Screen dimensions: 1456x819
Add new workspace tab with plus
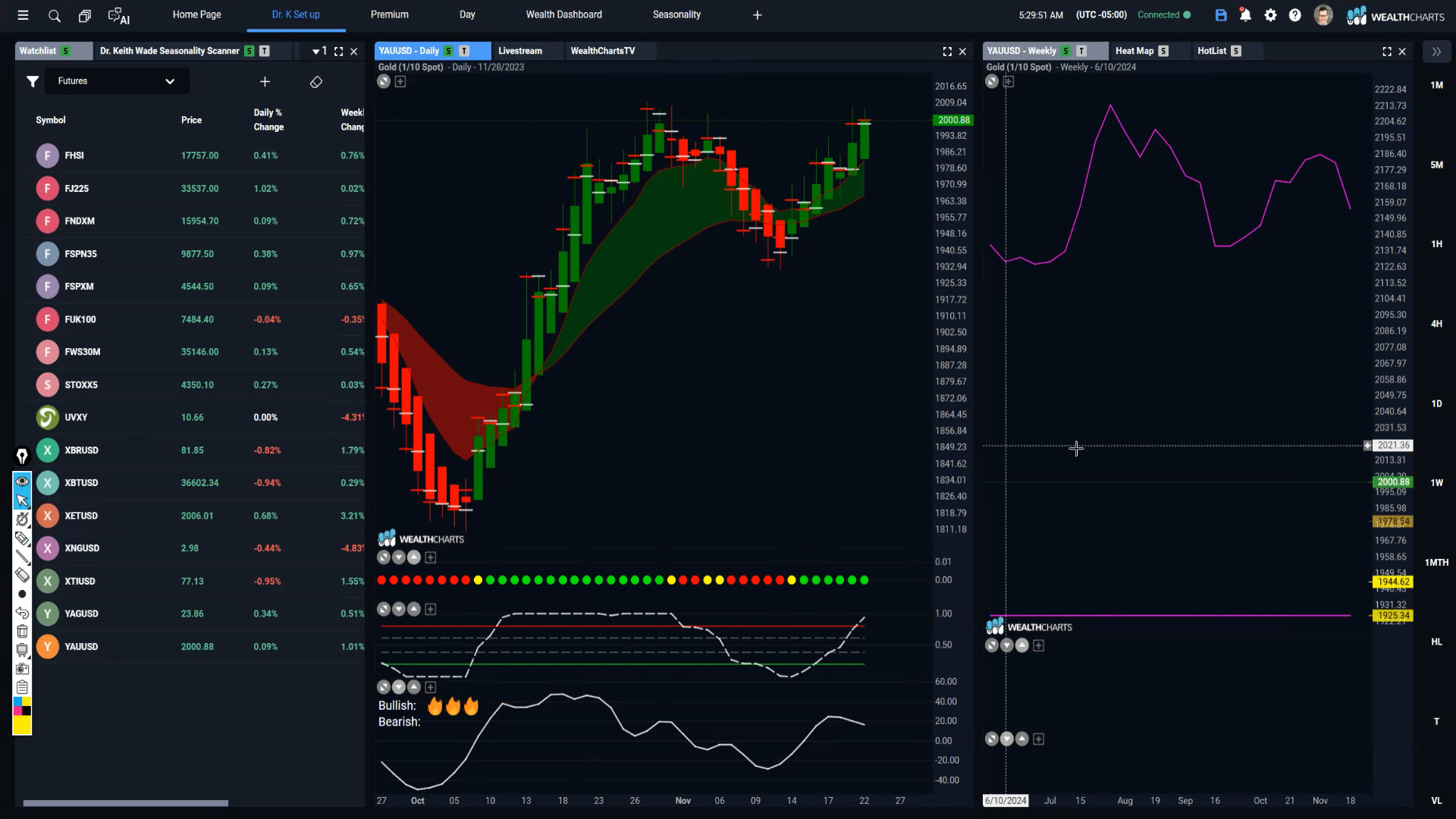point(757,15)
